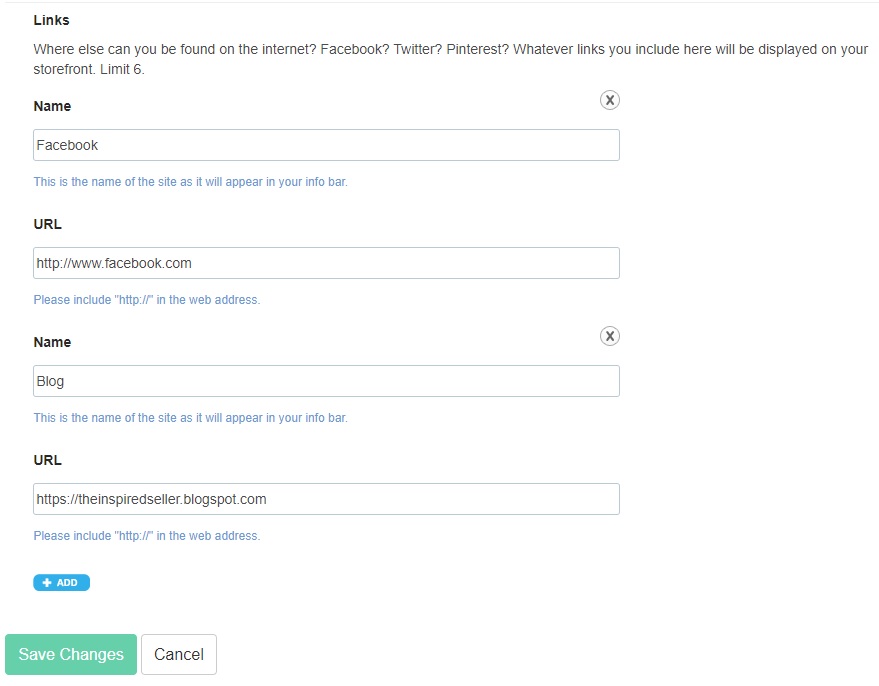The image size is (879, 686).
Task: Cancel editing the links
Action: point(179,654)
